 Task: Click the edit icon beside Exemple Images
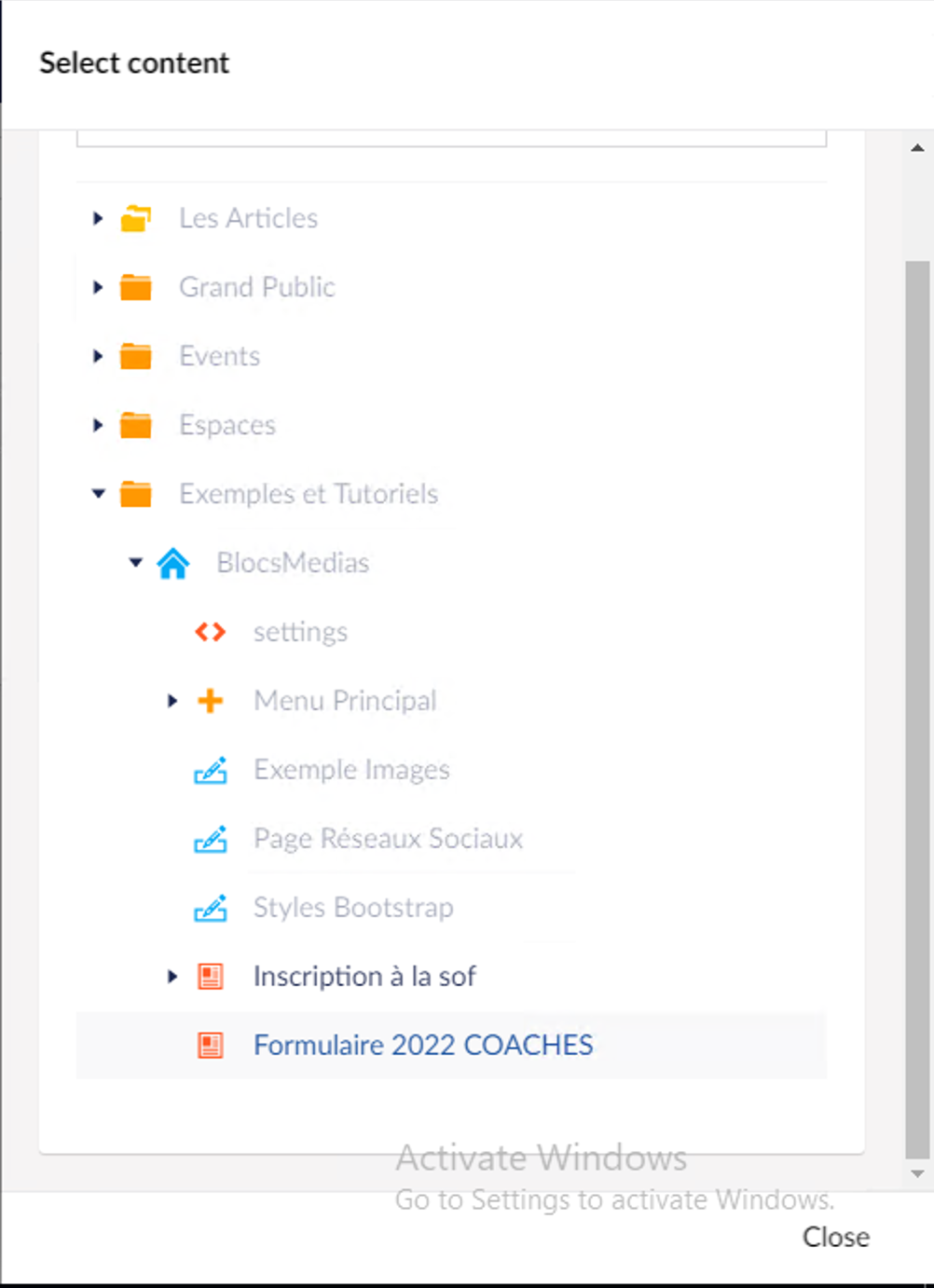pyautogui.click(x=211, y=770)
